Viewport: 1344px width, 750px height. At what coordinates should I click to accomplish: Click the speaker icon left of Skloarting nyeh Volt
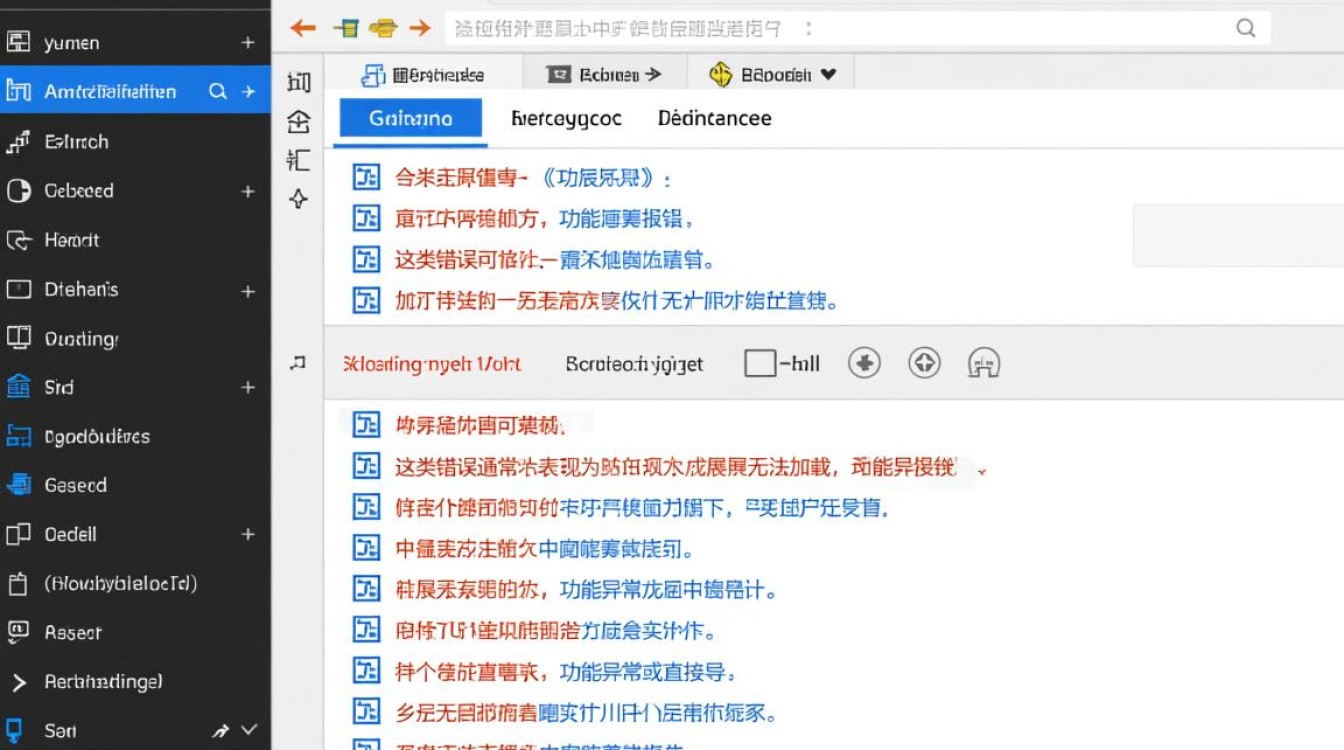pyautogui.click(x=296, y=363)
